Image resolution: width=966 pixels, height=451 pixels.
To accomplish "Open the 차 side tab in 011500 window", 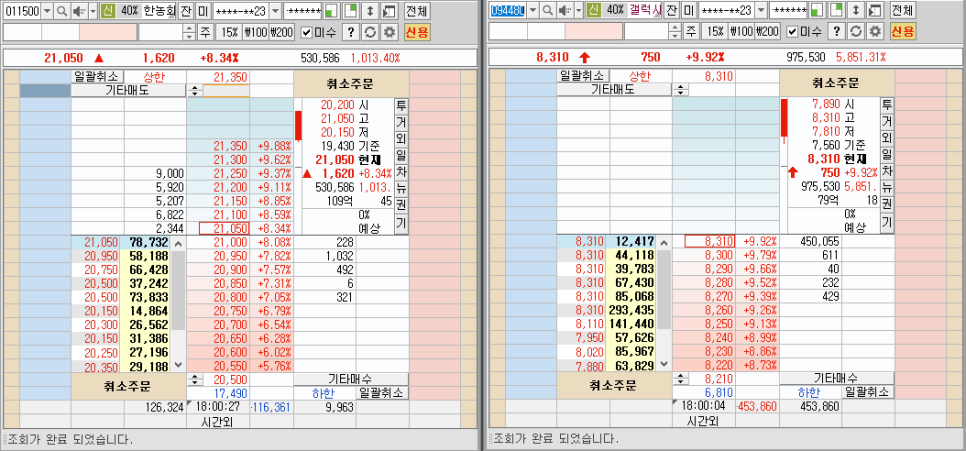I will click(x=402, y=171).
